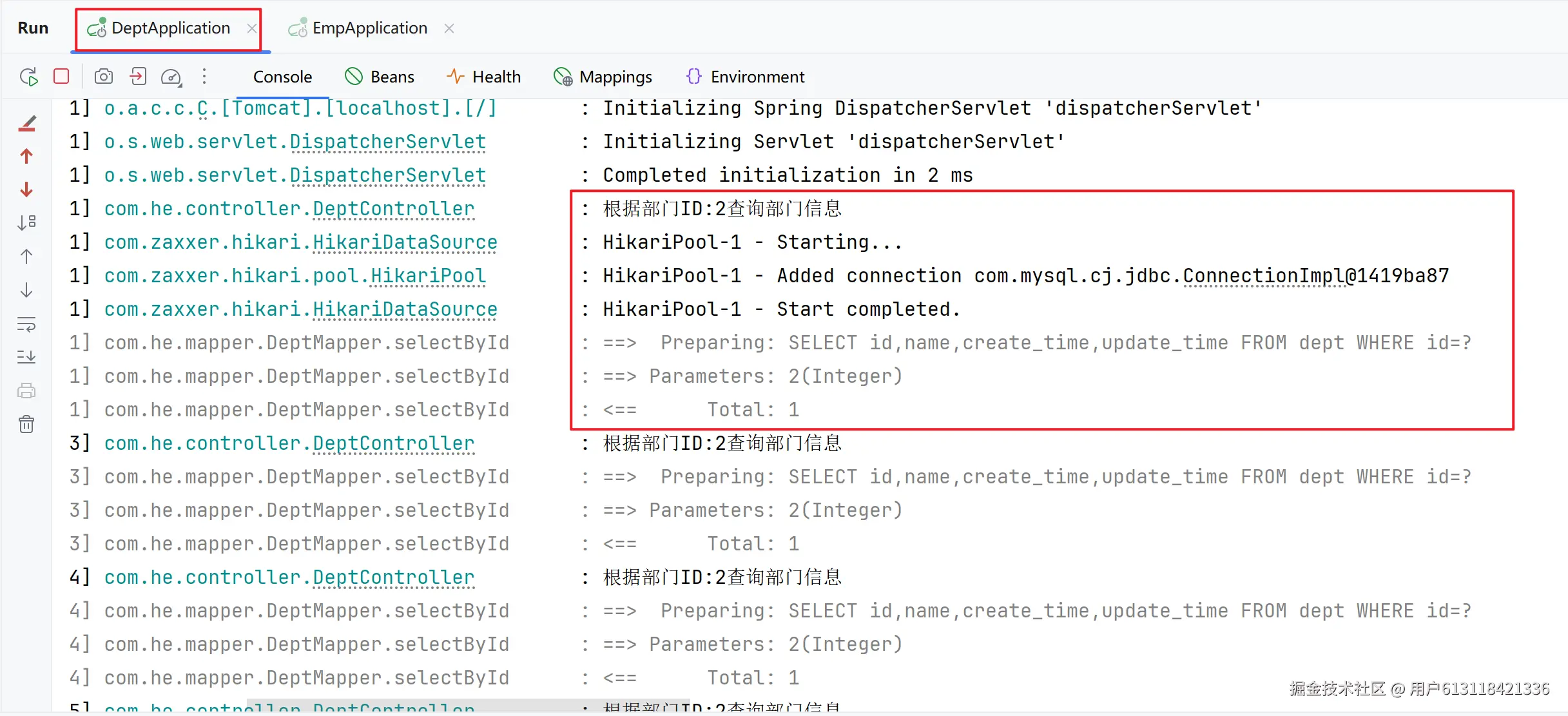Open the three-dot more actions menu
This screenshot has width=1568, height=716.
[204, 77]
